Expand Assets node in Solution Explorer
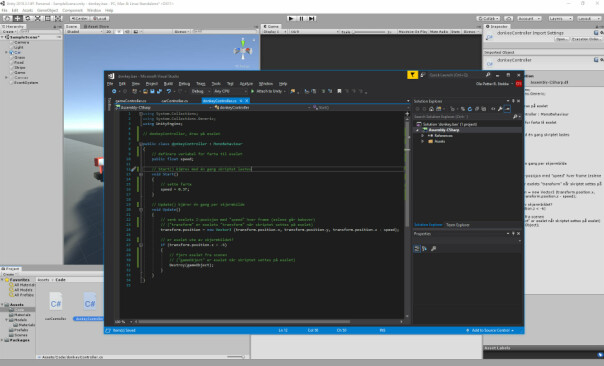The width and height of the screenshot is (604, 366). point(423,141)
